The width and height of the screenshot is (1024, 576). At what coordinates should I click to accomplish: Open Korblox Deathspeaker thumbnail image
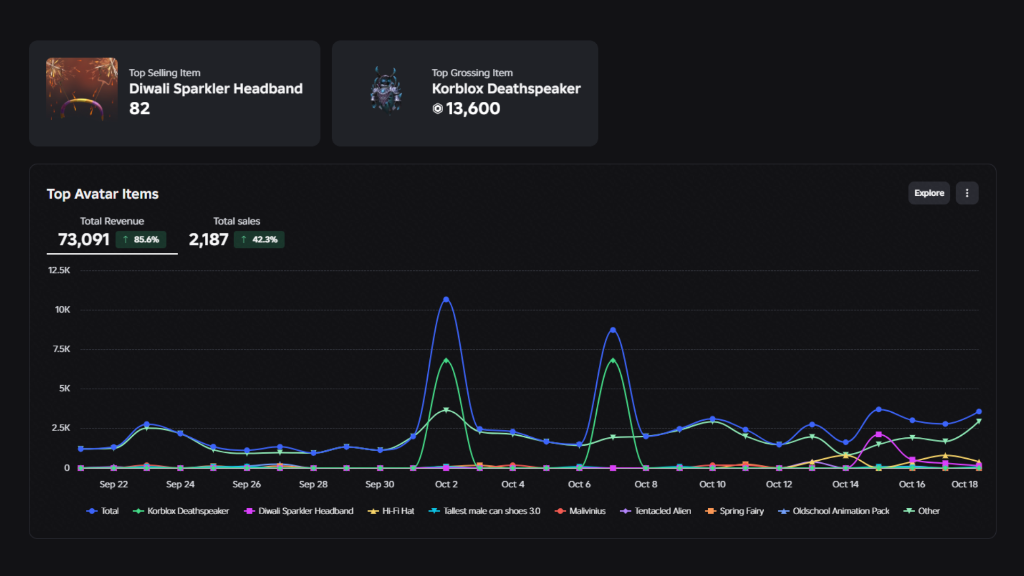point(385,90)
